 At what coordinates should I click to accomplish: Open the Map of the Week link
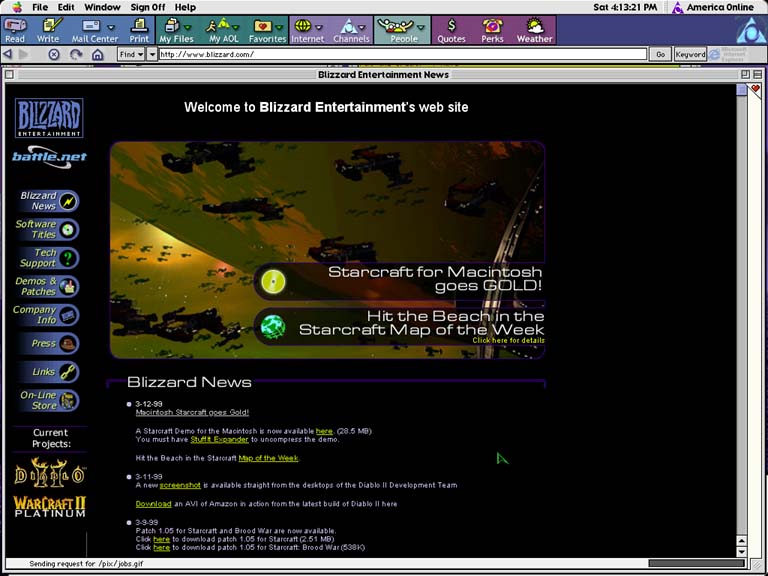pos(268,458)
